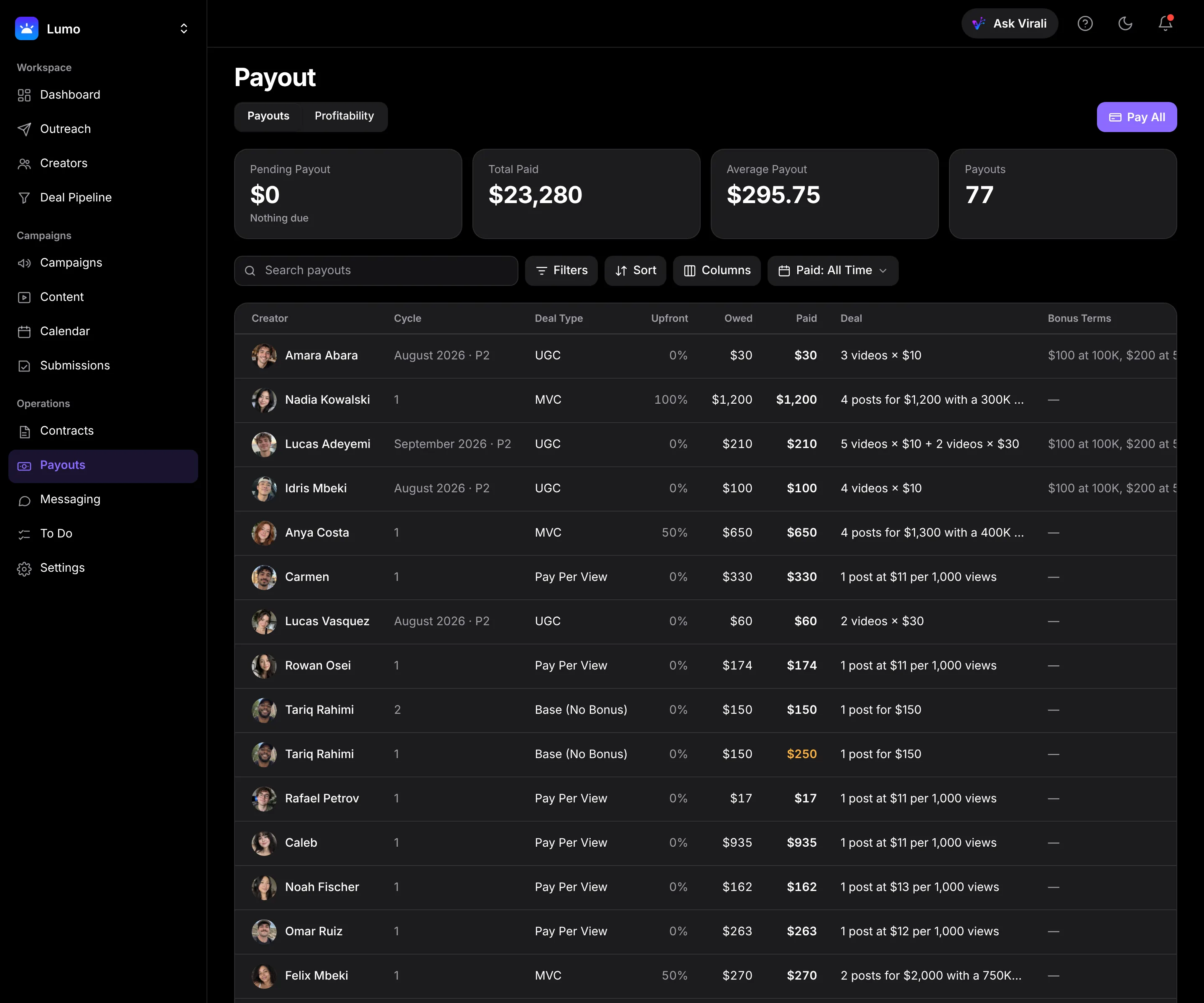Screen dimensions: 1204x1003
Task: Click the Pending Payout card
Action: (348, 194)
